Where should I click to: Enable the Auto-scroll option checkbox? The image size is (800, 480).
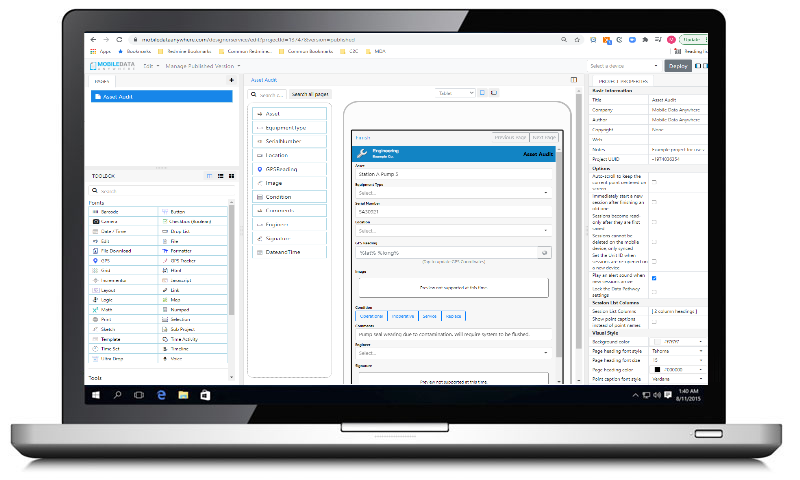[654, 179]
